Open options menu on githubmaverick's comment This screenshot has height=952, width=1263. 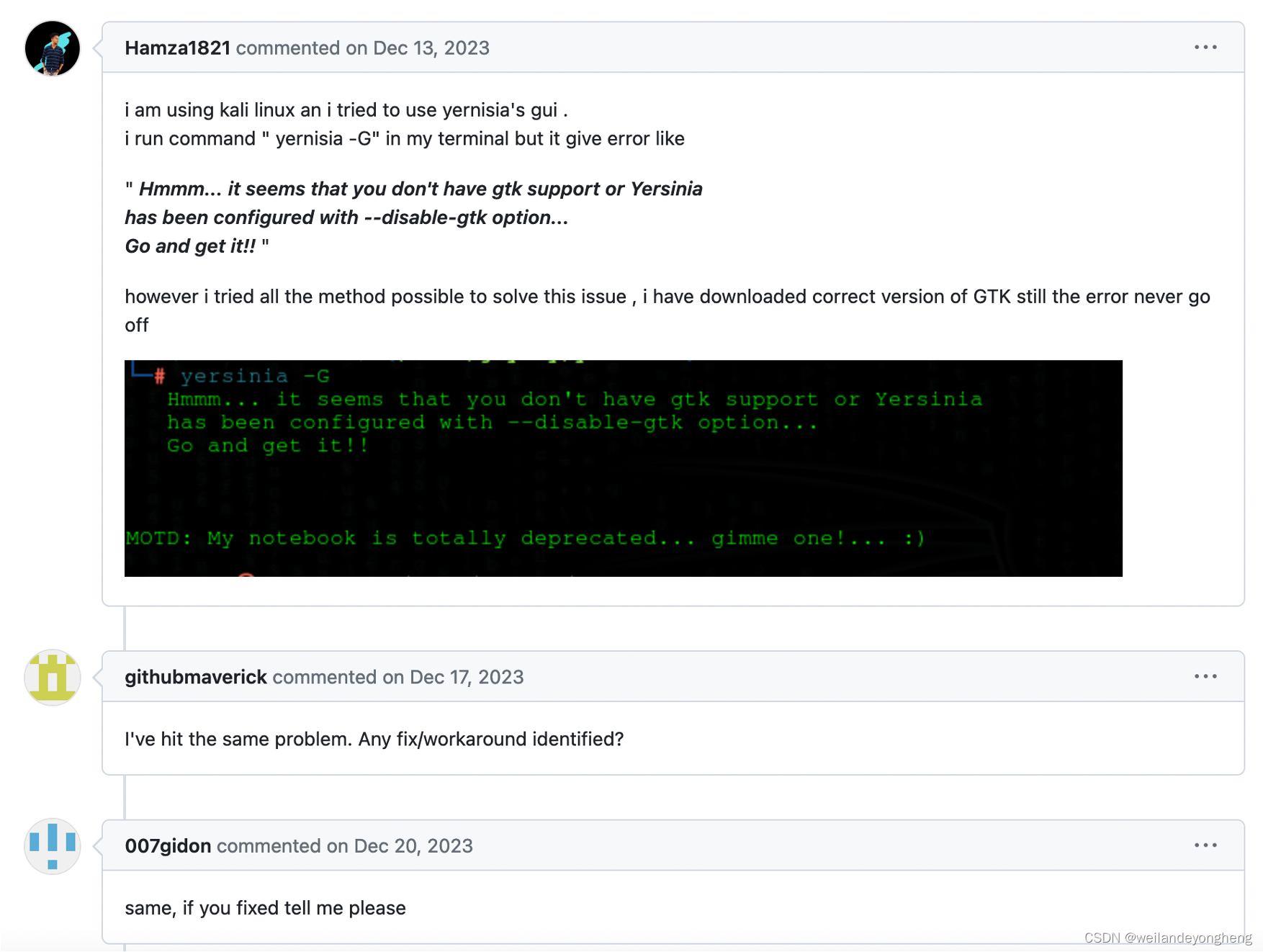point(1205,677)
